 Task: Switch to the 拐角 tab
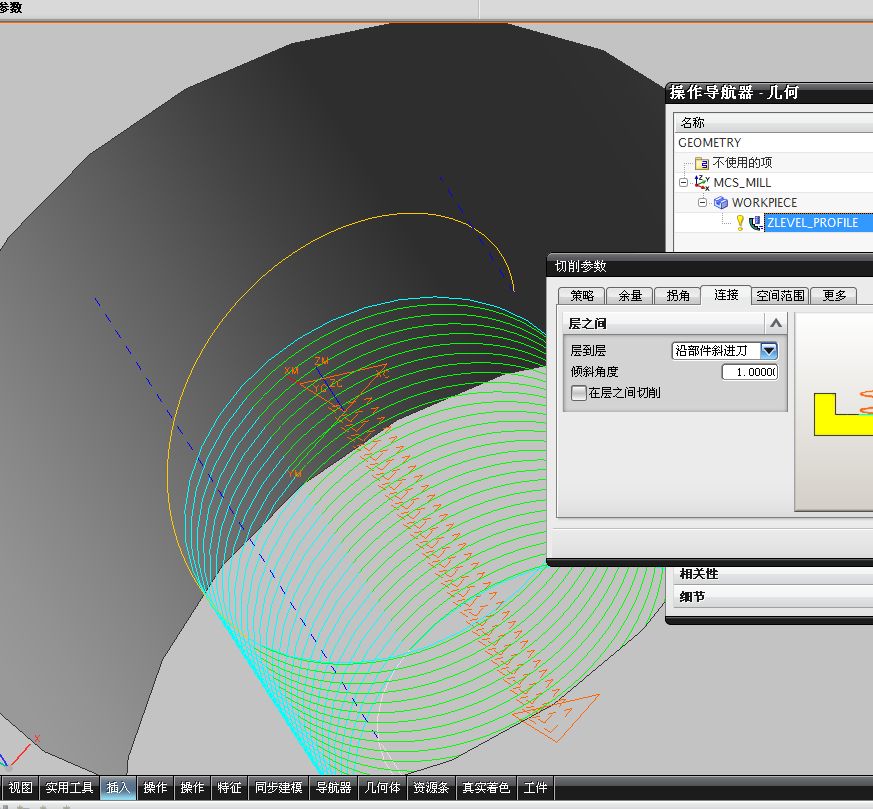point(678,296)
